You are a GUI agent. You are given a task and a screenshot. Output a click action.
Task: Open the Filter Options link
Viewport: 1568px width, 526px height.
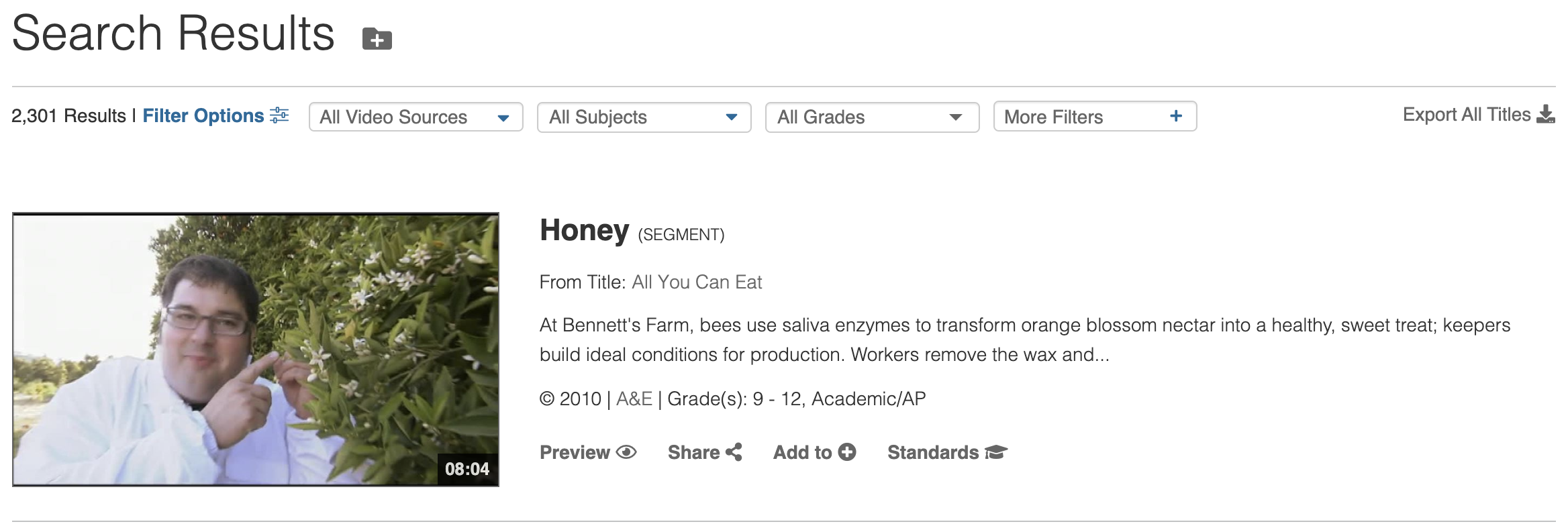point(203,116)
